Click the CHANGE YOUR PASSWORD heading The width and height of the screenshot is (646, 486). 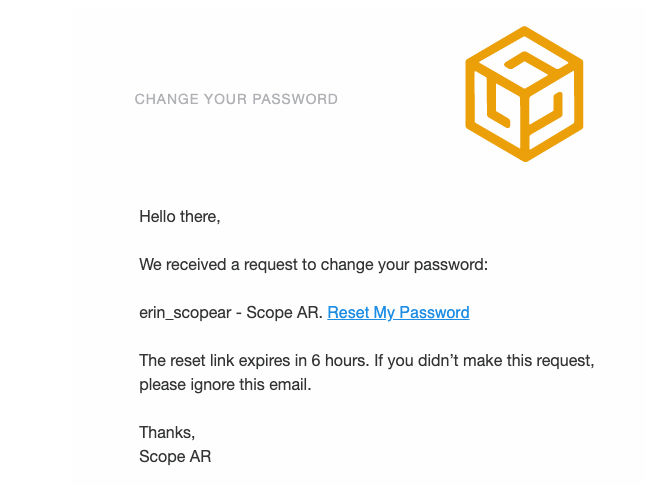click(x=236, y=99)
